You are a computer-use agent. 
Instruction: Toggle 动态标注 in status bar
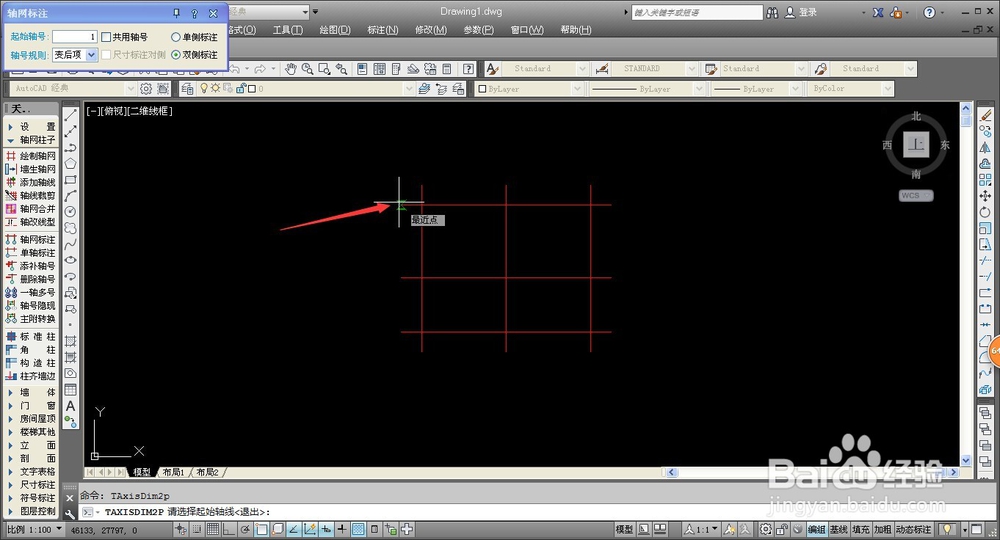pos(913,529)
